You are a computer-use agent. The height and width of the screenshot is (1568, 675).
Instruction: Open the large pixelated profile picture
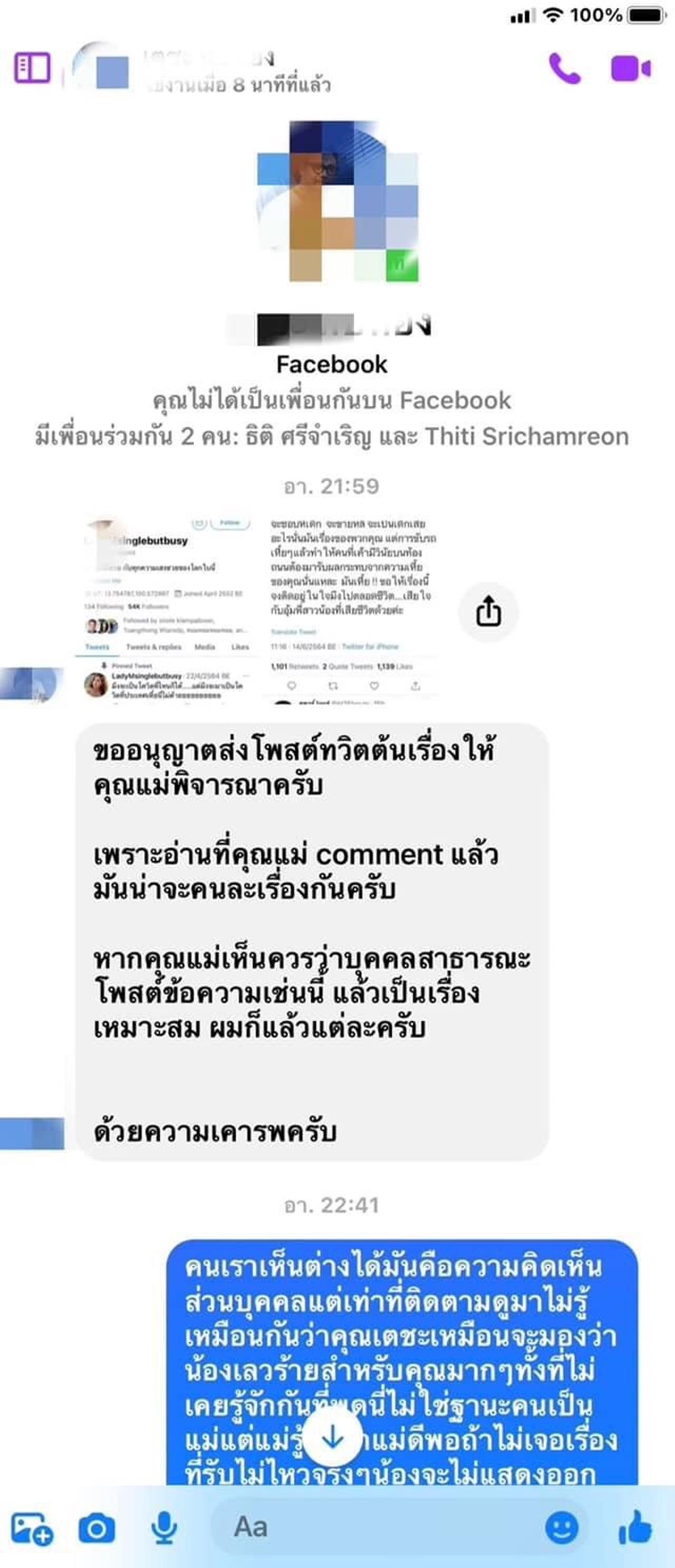pyautogui.click(x=337, y=201)
